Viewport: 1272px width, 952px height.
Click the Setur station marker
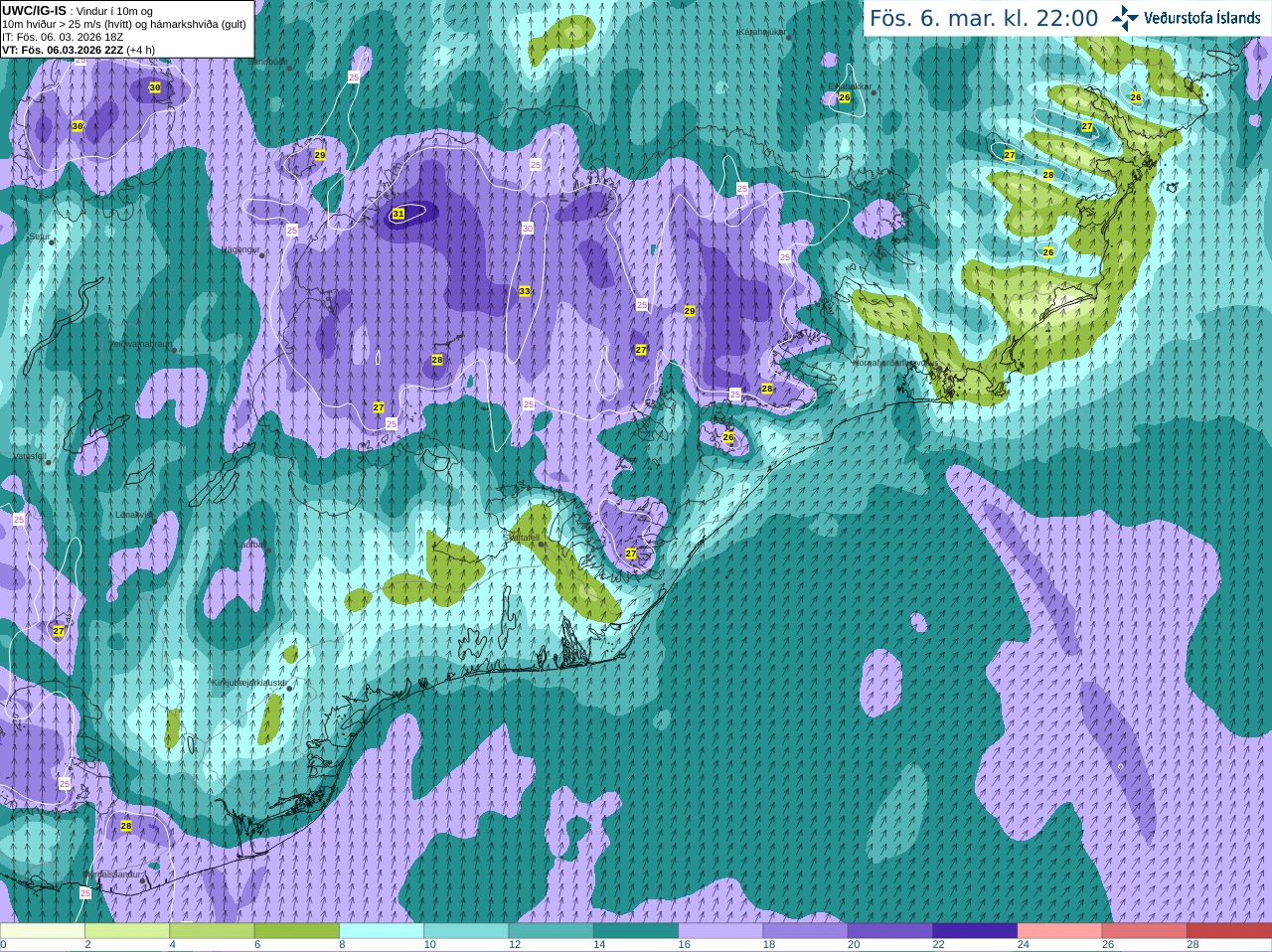52,241
